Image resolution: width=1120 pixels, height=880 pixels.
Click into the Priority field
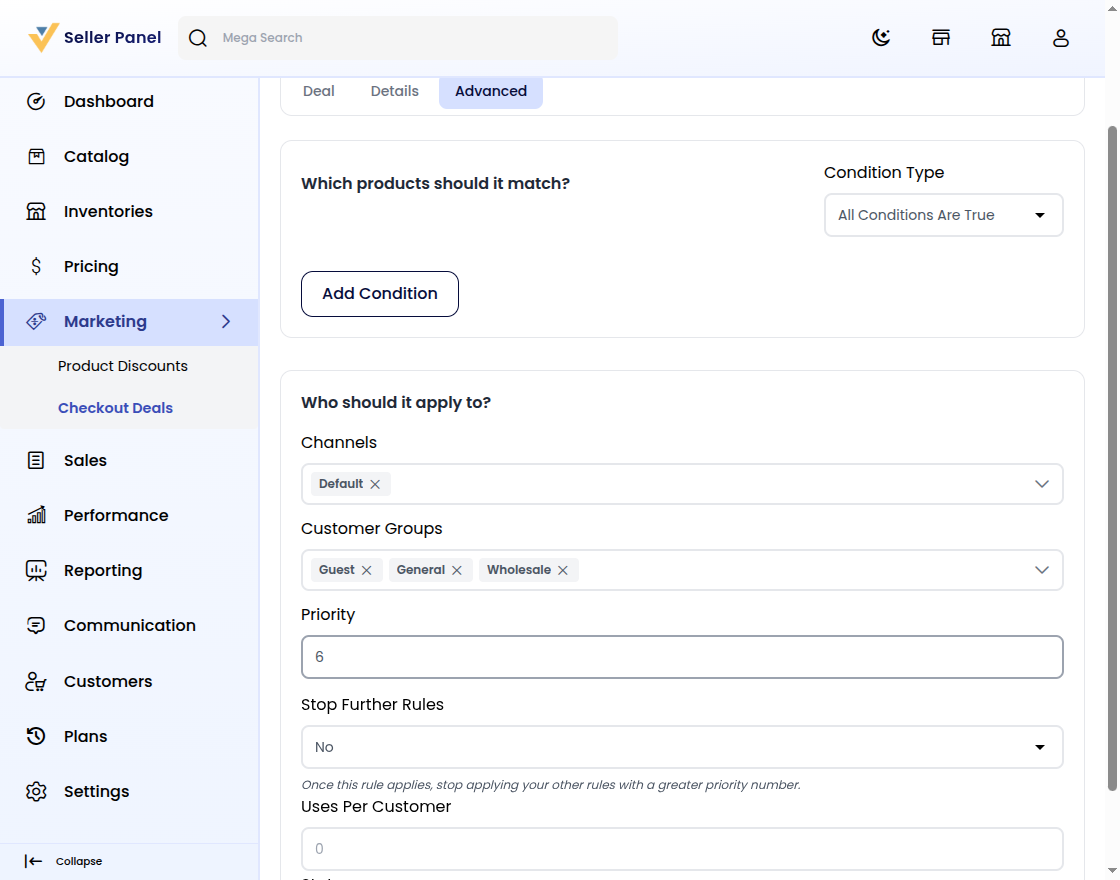tap(682, 657)
